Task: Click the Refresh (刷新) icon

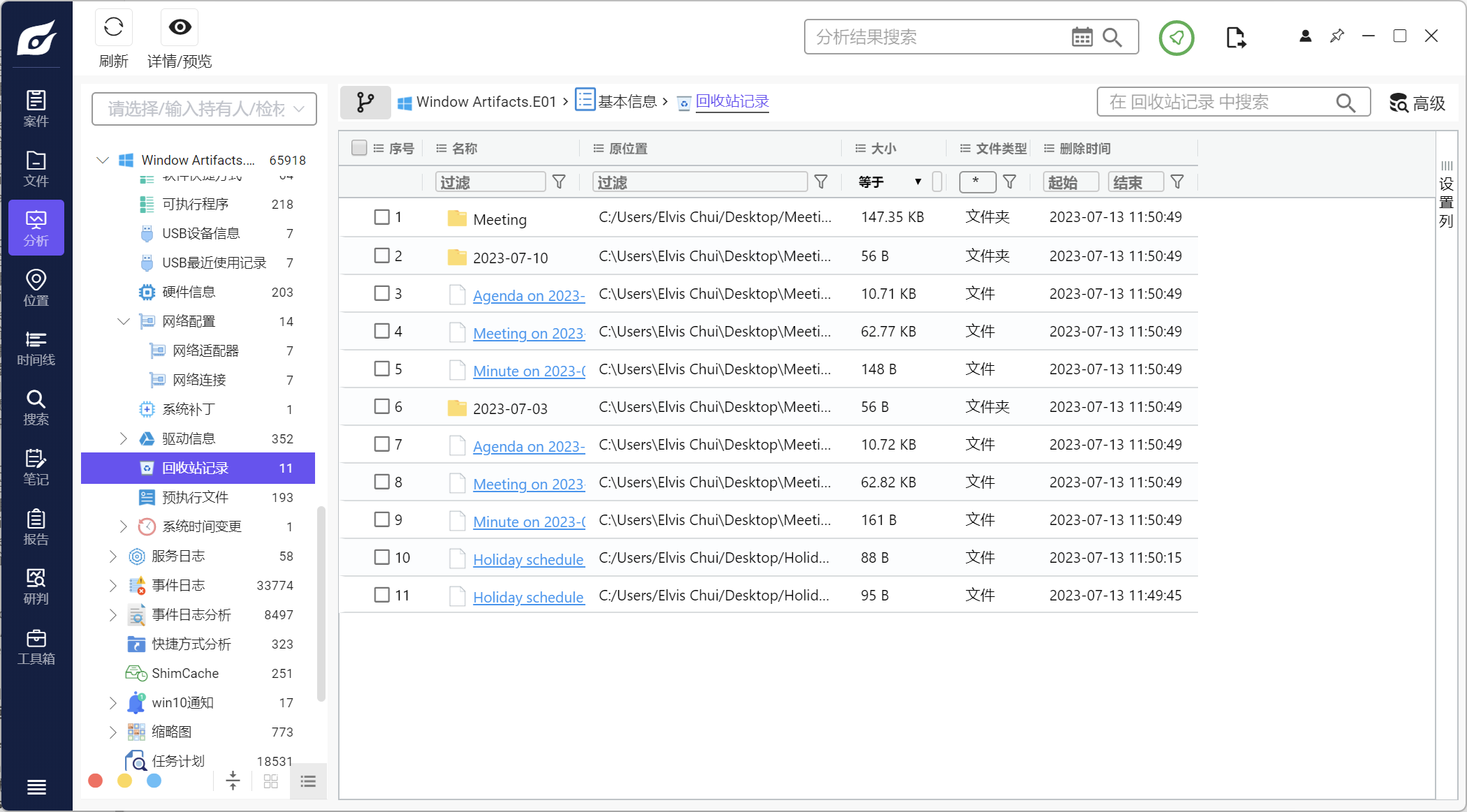Action: (x=113, y=27)
